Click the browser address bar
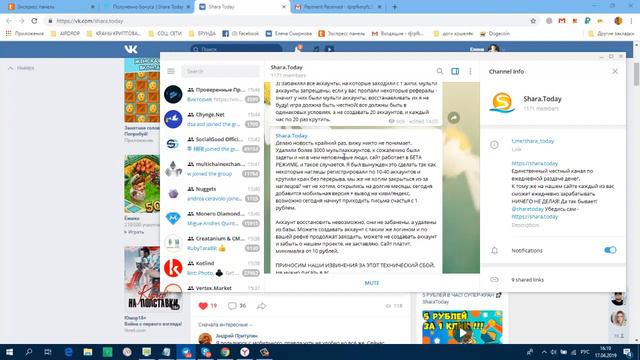 point(286,21)
